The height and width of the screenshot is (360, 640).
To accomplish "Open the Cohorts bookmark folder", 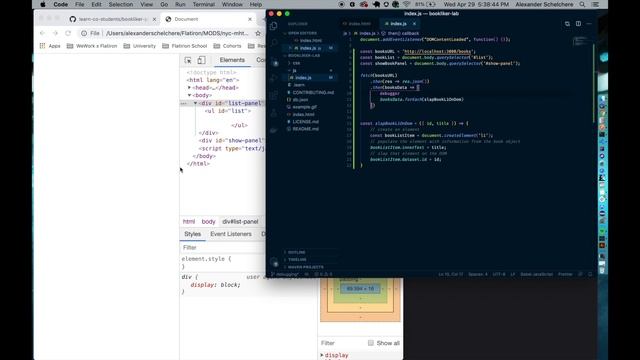I will pyautogui.click(x=227, y=46).
